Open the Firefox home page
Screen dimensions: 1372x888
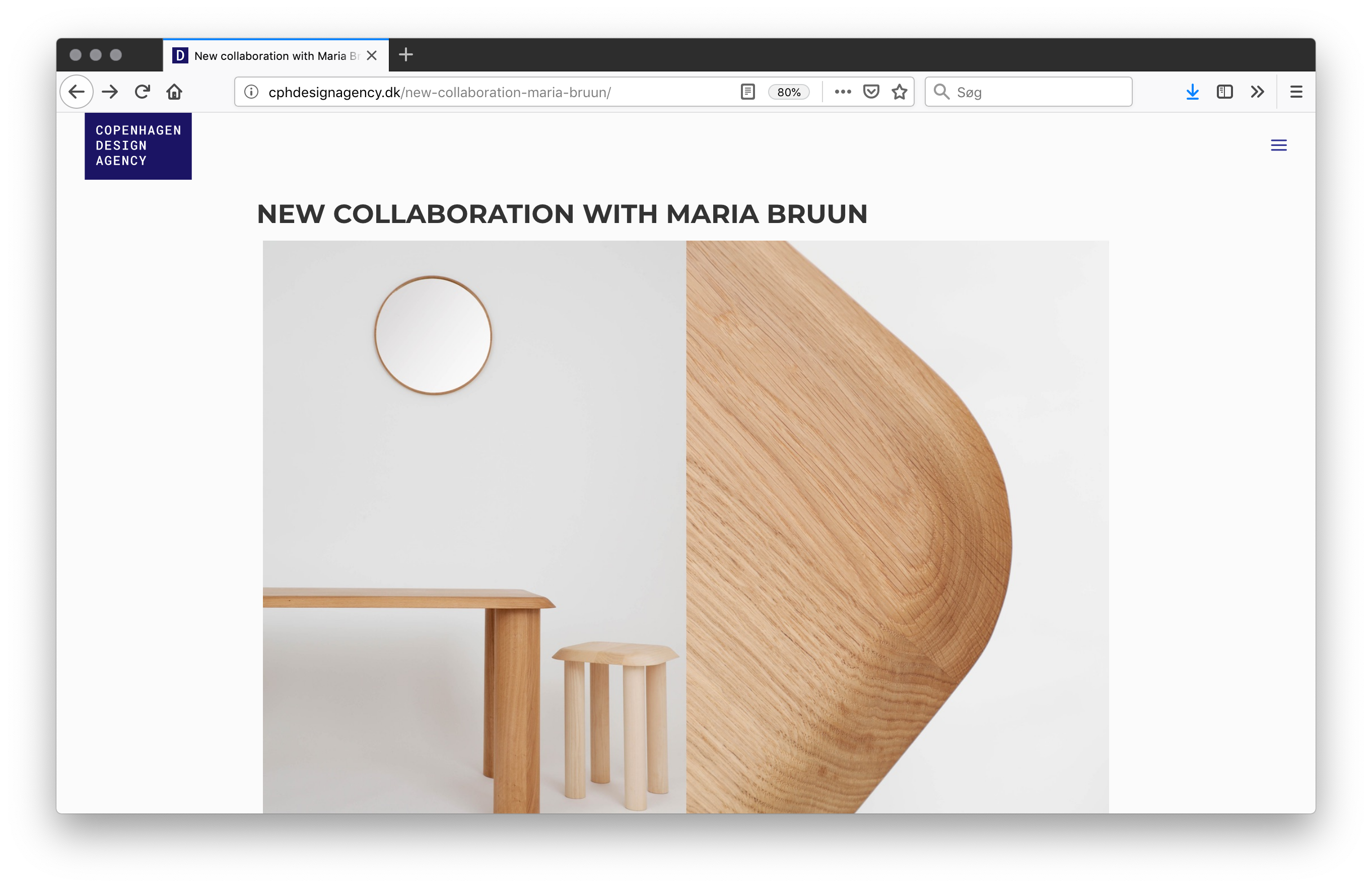coord(175,92)
